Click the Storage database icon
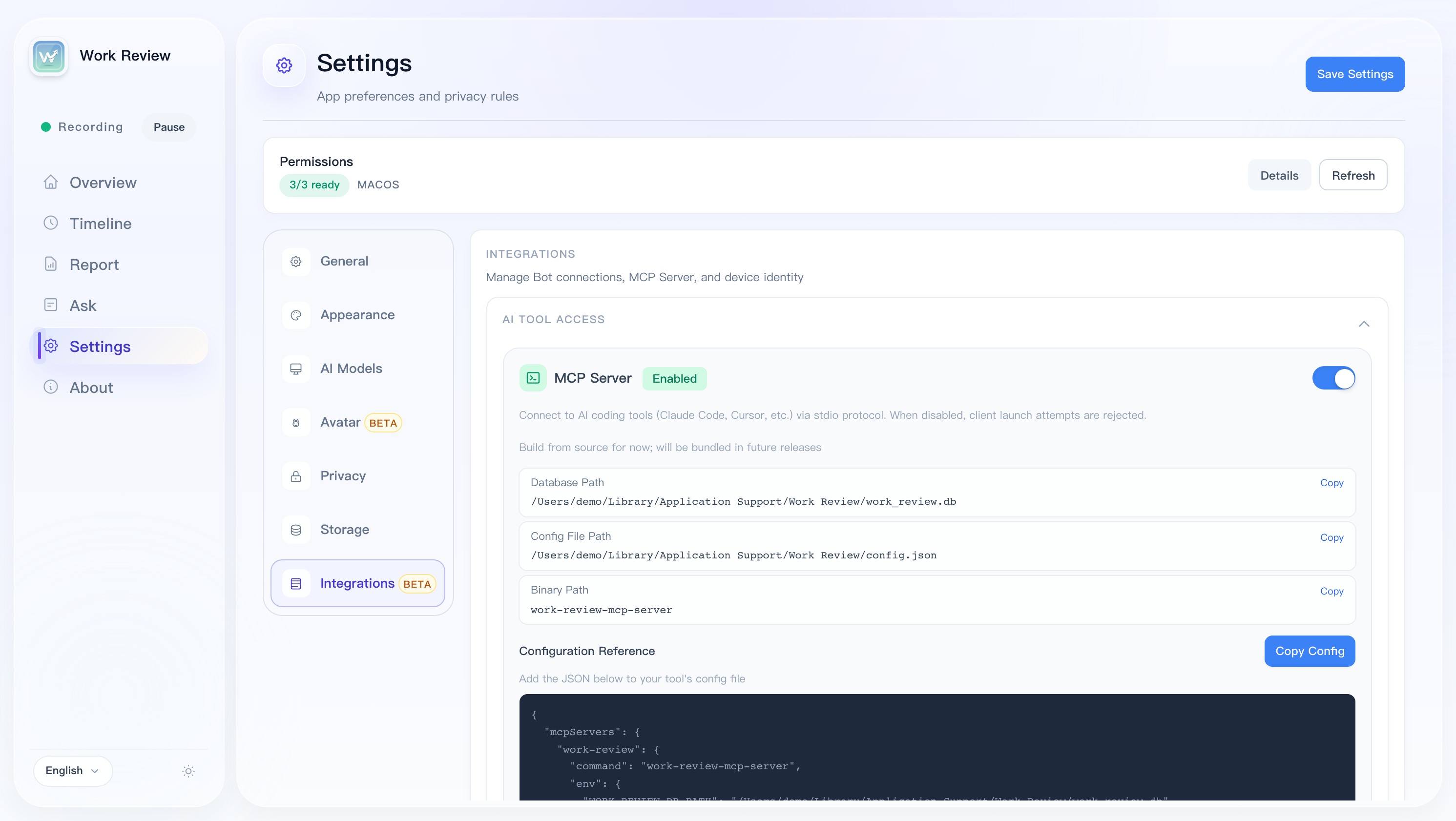The image size is (1456, 821). click(295, 530)
